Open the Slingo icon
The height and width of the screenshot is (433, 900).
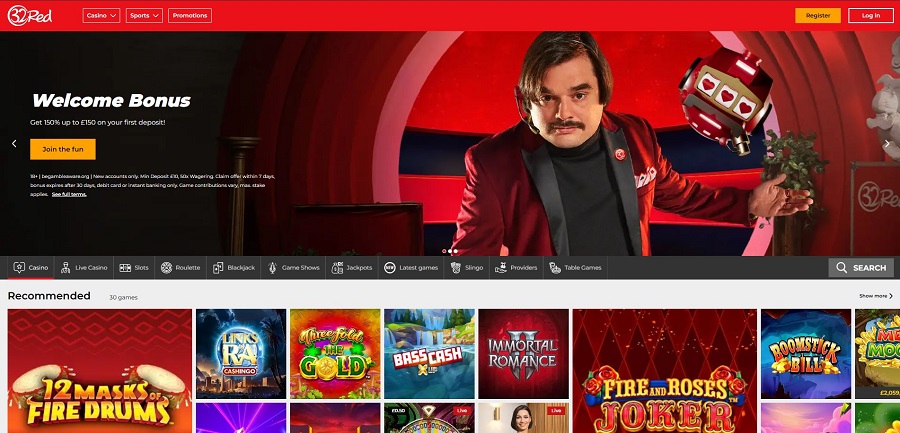(456, 268)
